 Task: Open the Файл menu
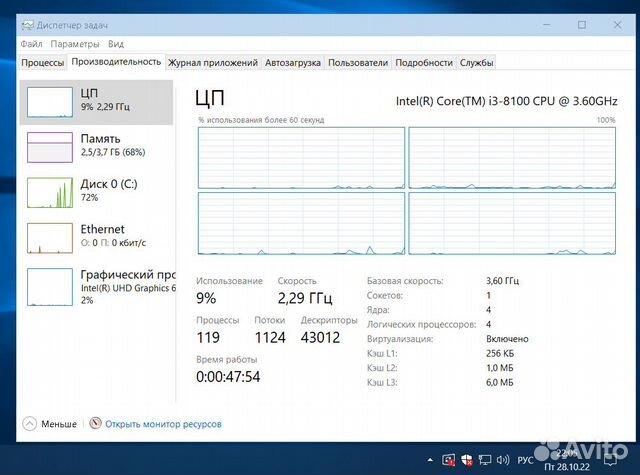click(x=31, y=44)
